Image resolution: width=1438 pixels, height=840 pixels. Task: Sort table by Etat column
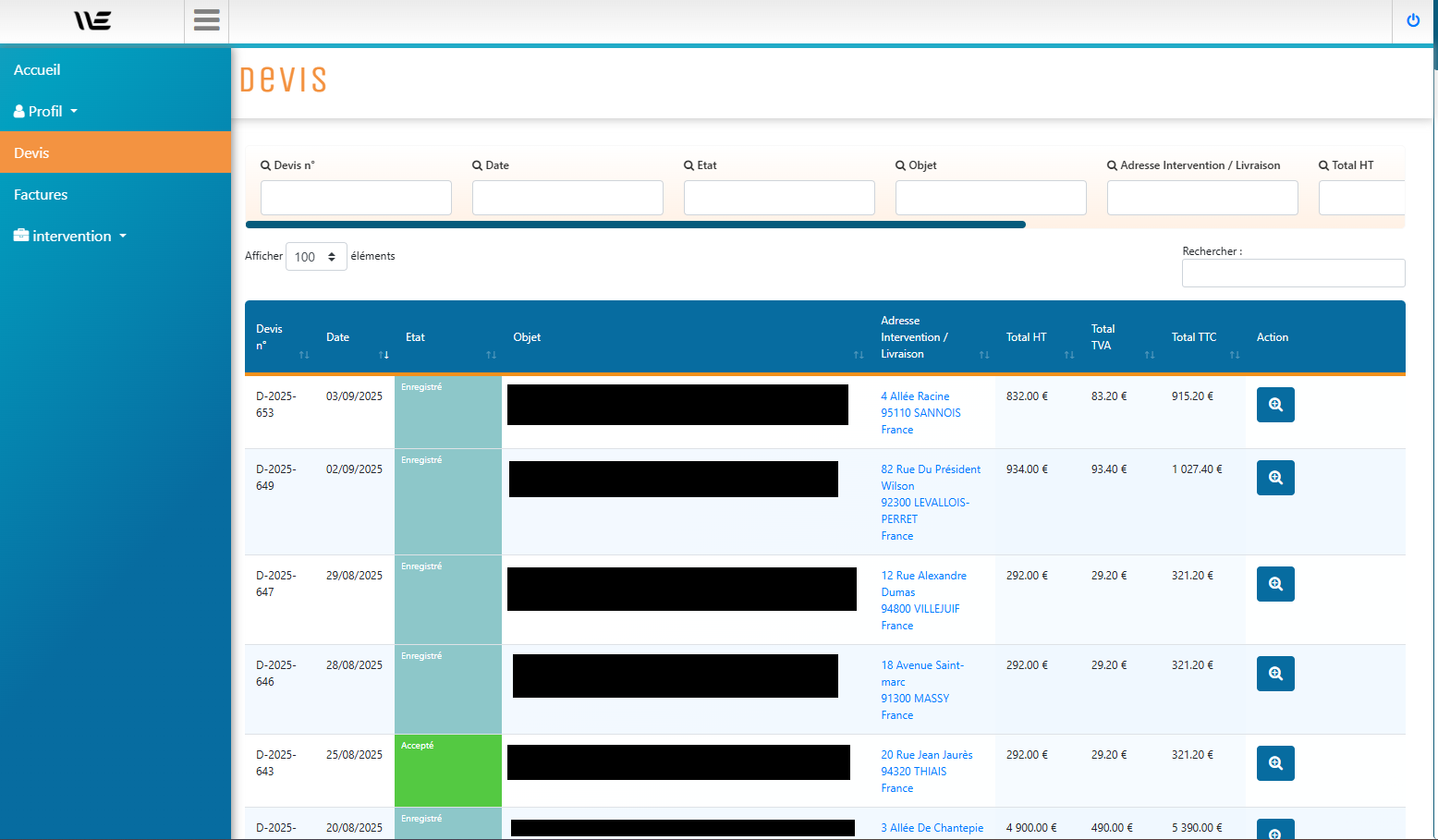point(447,338)
